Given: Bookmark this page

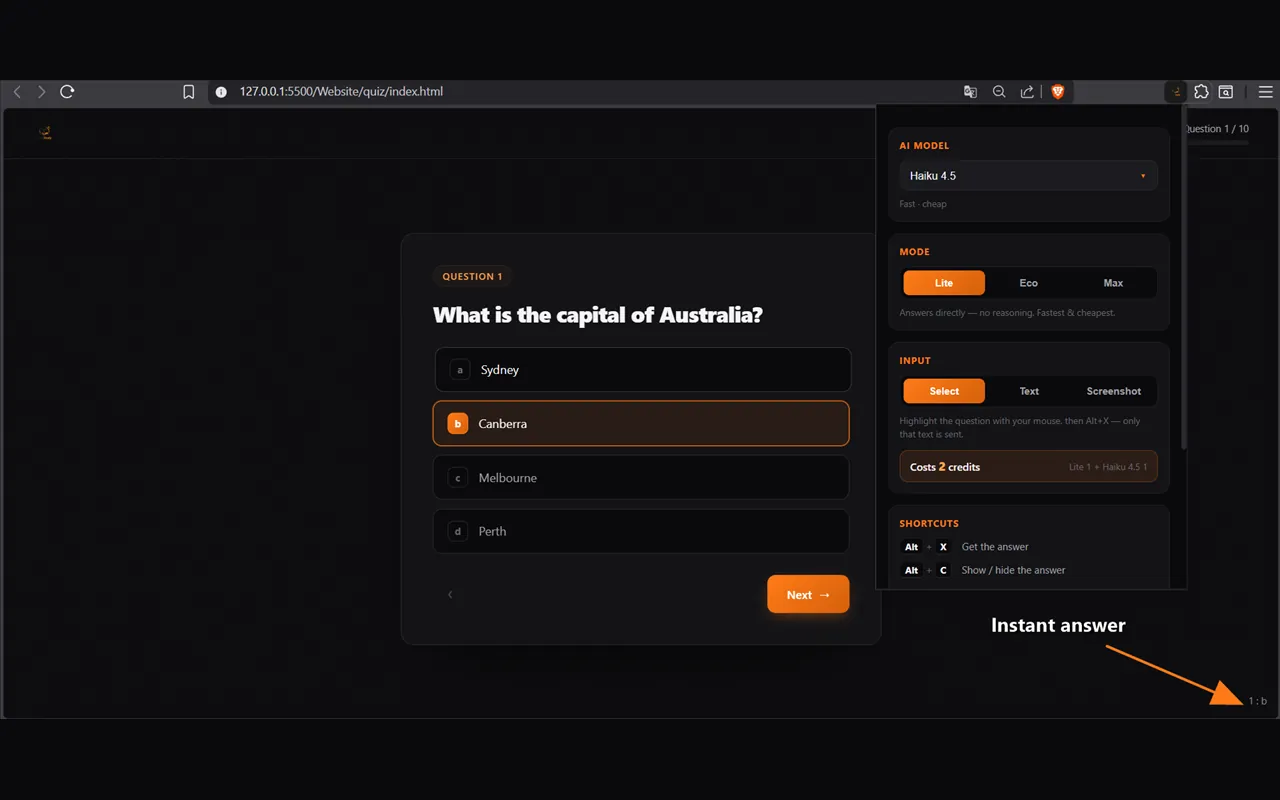Looking at the screenshot, I should point(188,92).
